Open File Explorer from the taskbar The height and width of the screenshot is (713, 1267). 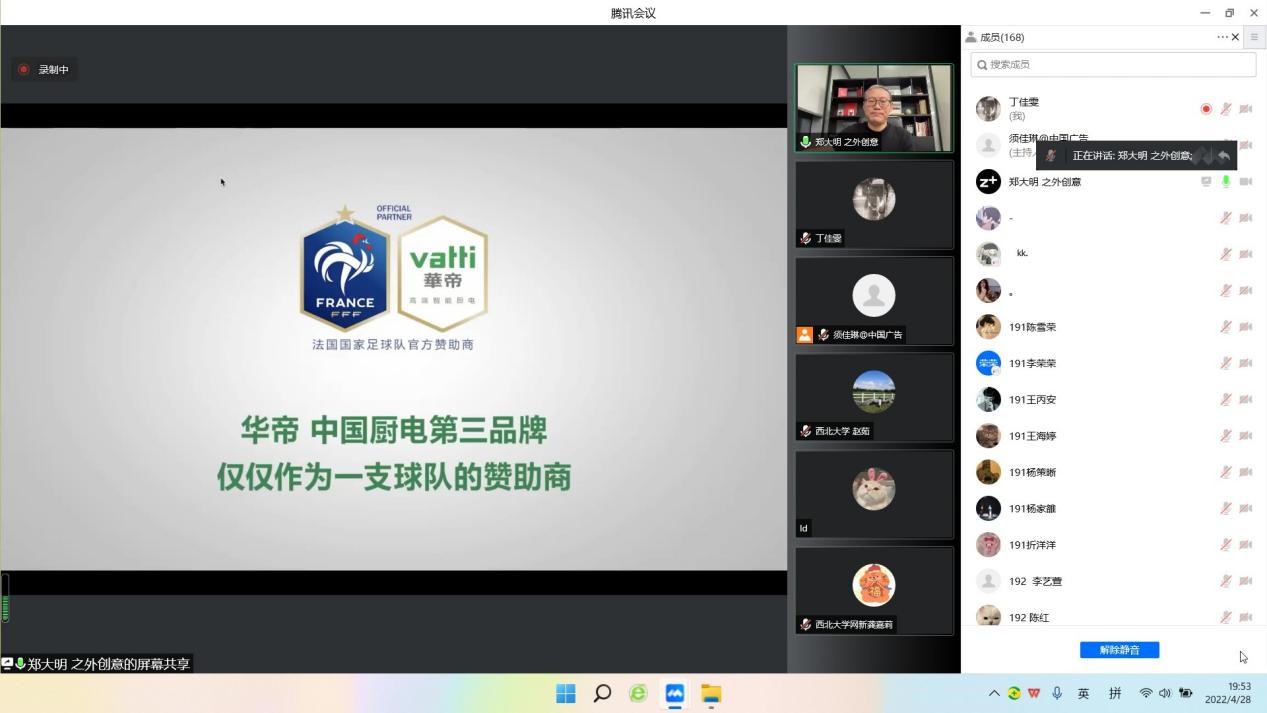tap(711, 694)
